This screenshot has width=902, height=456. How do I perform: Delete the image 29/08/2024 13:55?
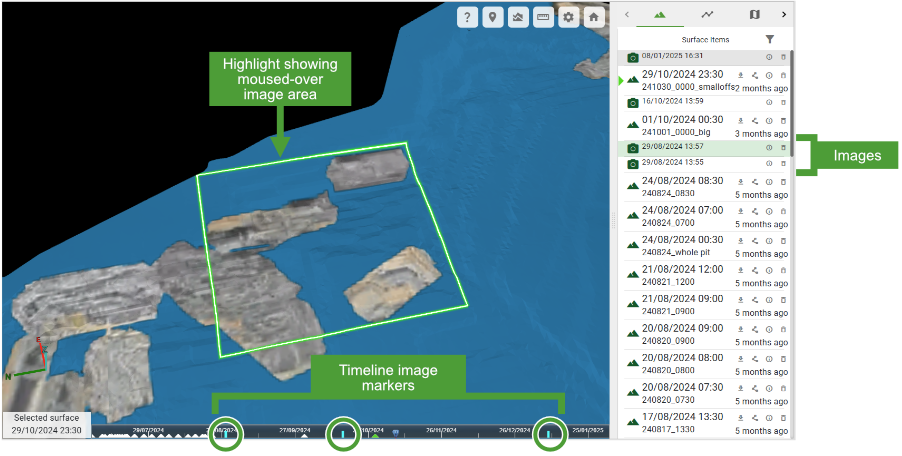(783, 163)
